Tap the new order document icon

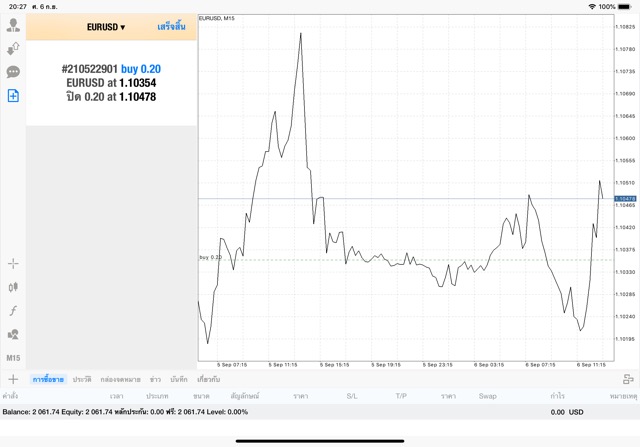13,96
